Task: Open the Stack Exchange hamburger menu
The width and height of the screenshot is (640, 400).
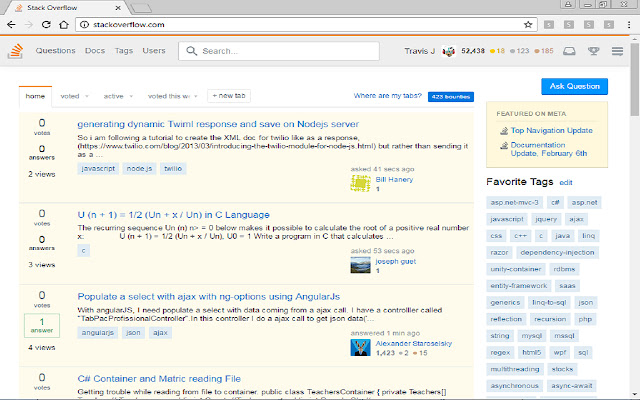Action: point(617,51)
